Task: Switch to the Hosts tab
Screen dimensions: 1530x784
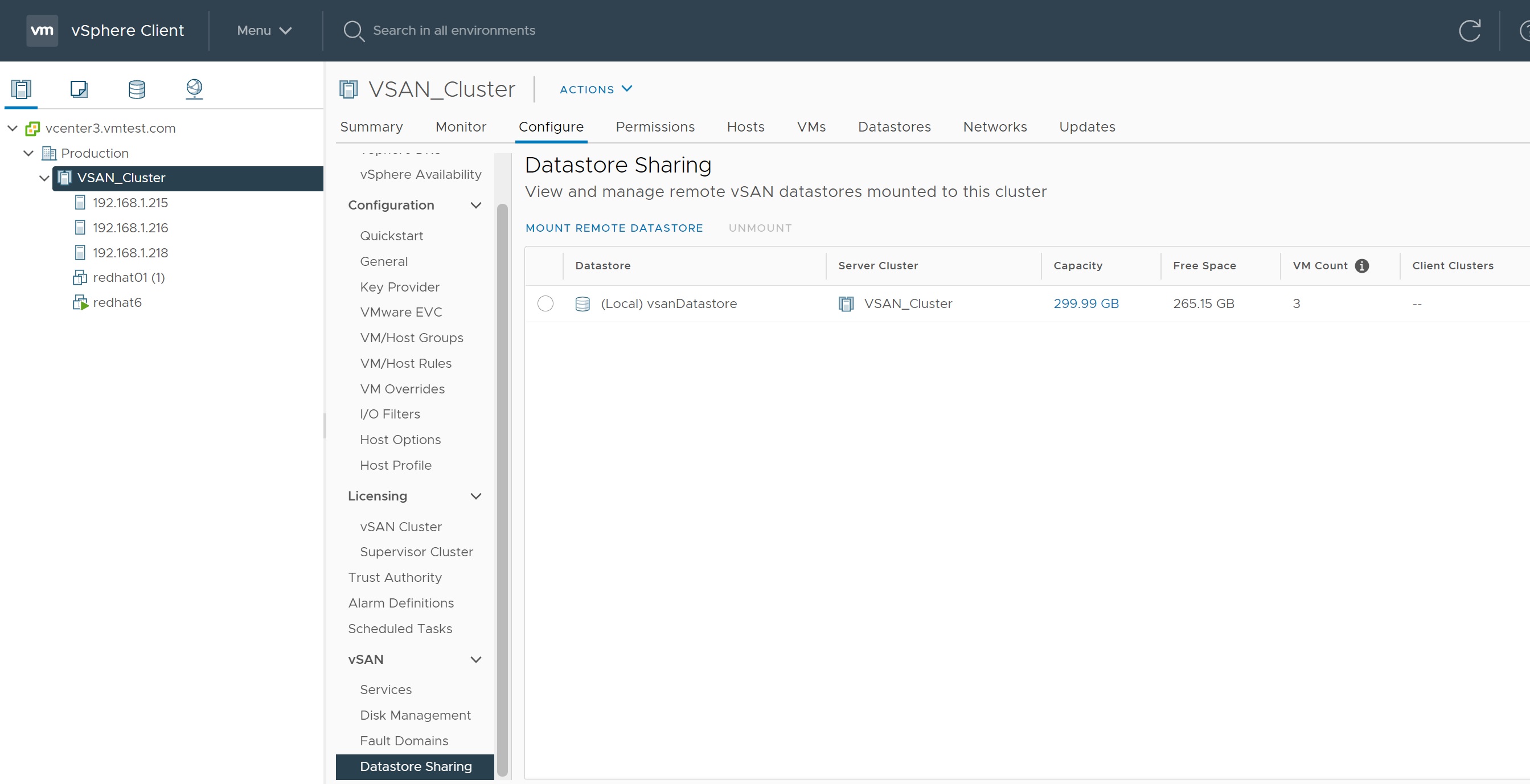Action: (745, 126)
